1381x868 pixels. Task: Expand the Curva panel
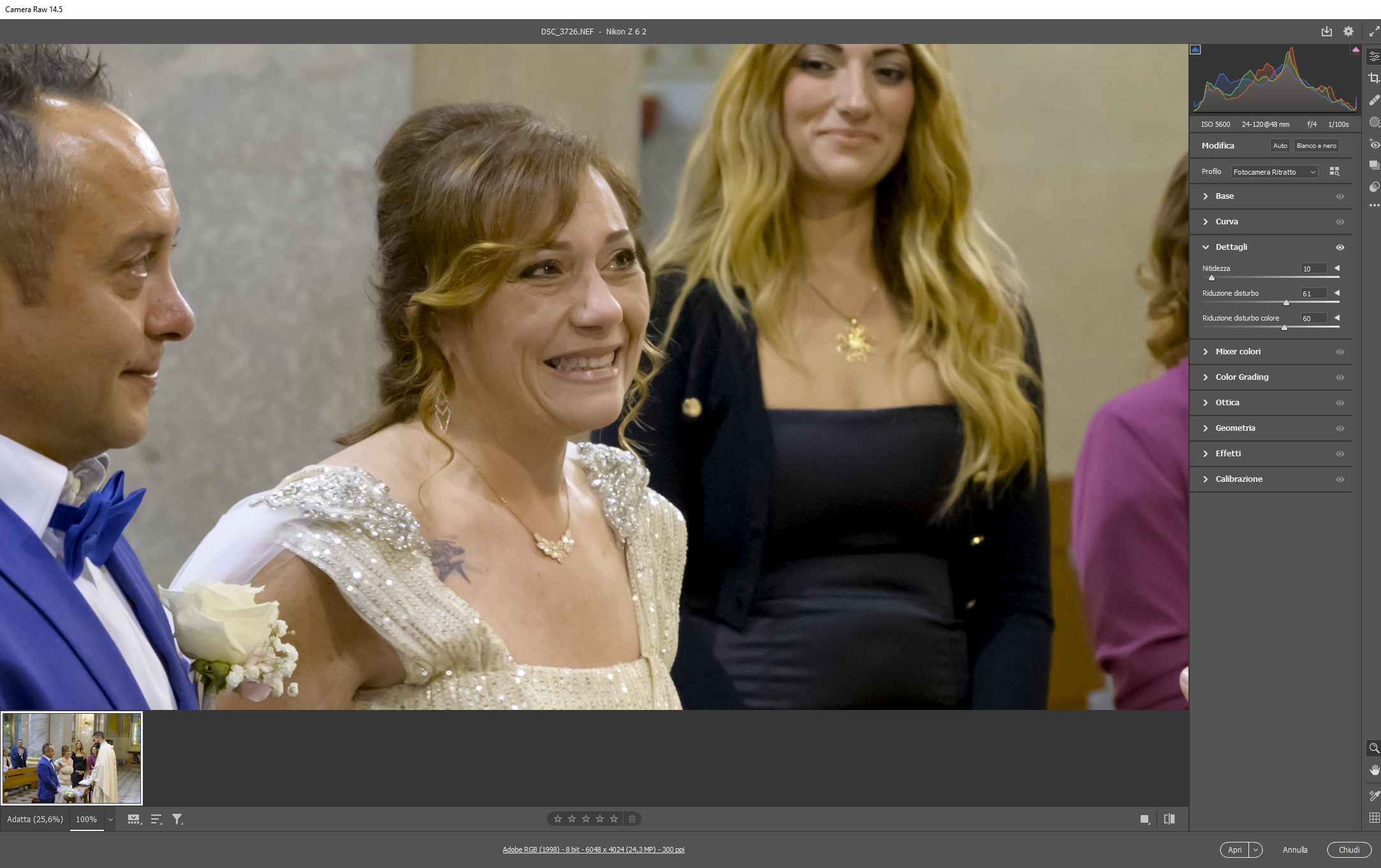click(1205, 222)
